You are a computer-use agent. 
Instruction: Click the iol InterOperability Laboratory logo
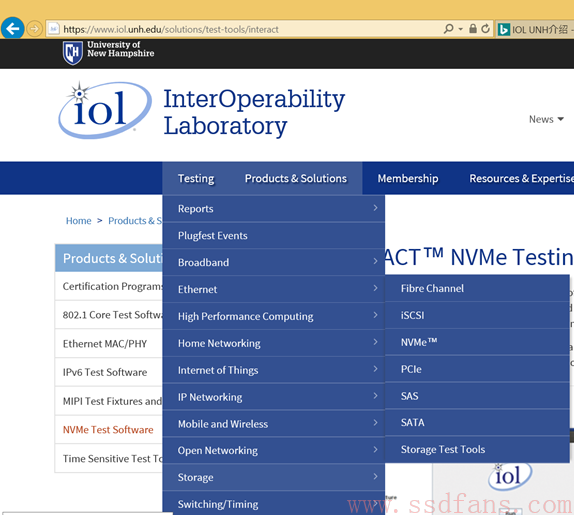105,109
